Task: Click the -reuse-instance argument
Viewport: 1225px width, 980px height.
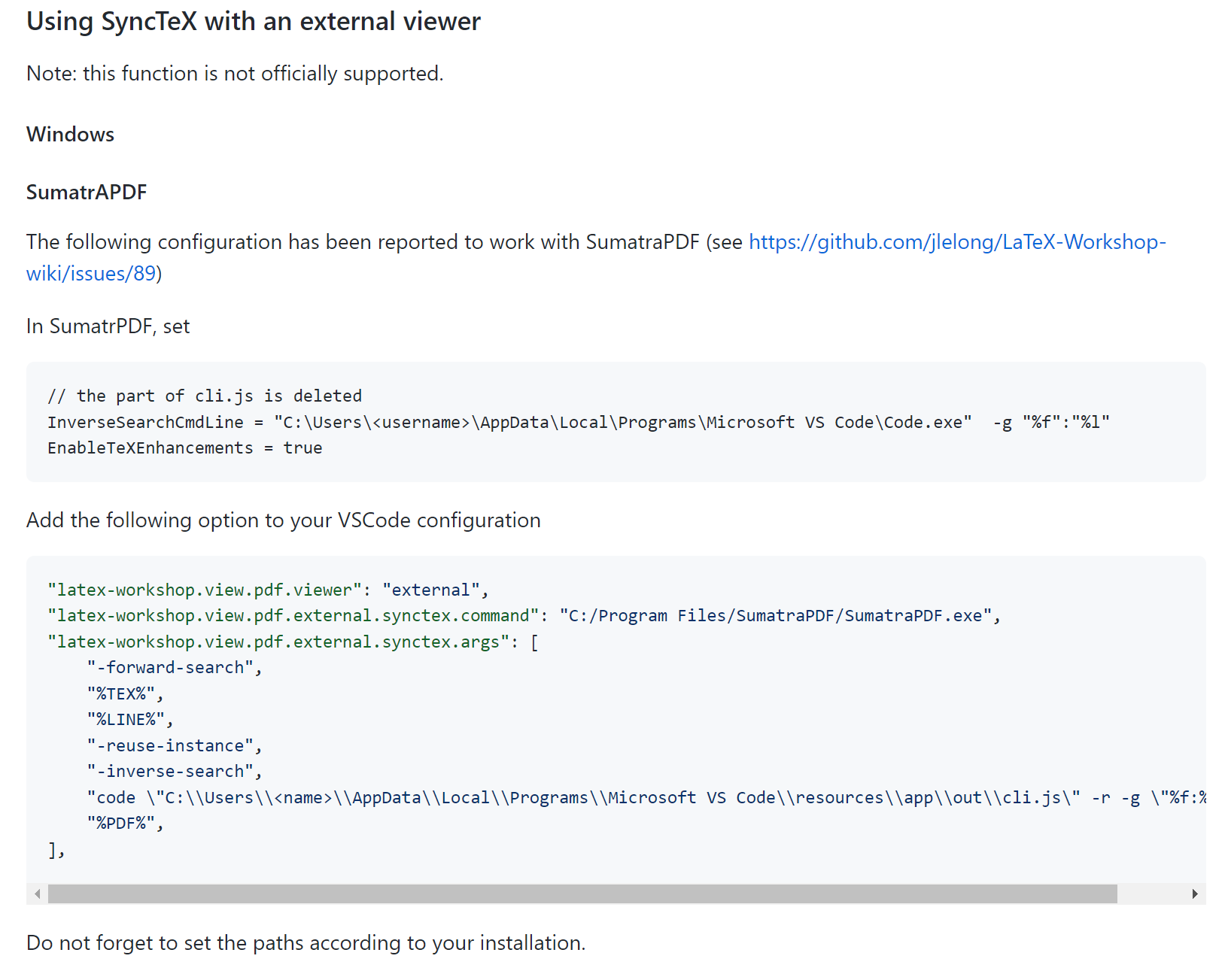Action: point(172,745)
